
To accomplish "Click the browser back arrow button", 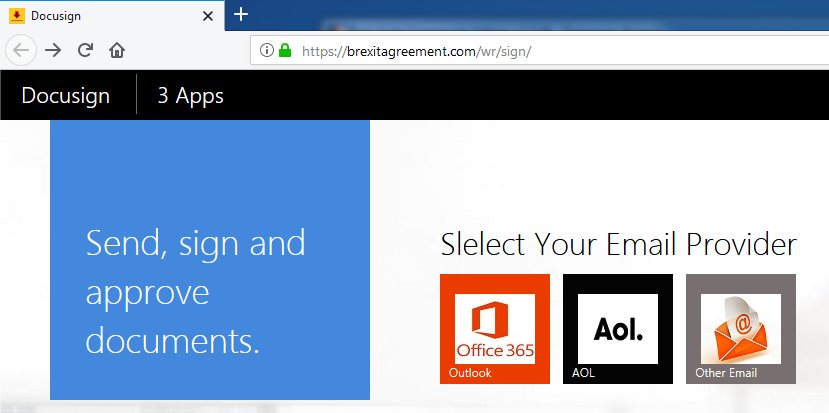I will [x=21, y=51].
